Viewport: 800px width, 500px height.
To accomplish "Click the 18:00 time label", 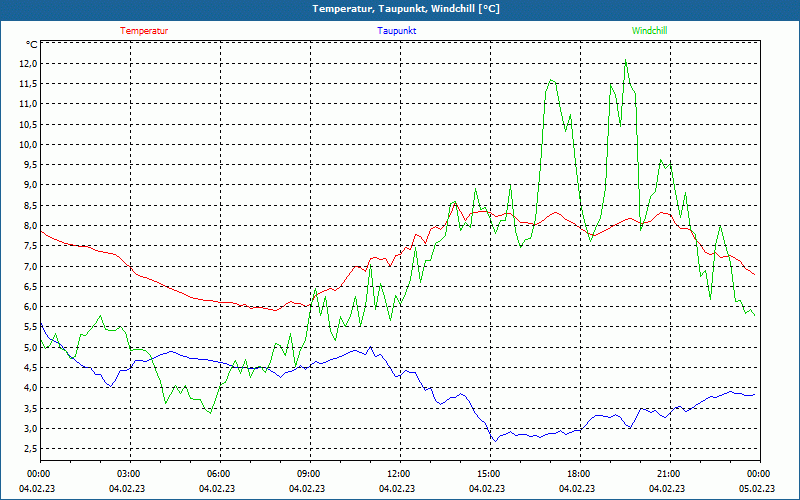I will click(578, 474).
